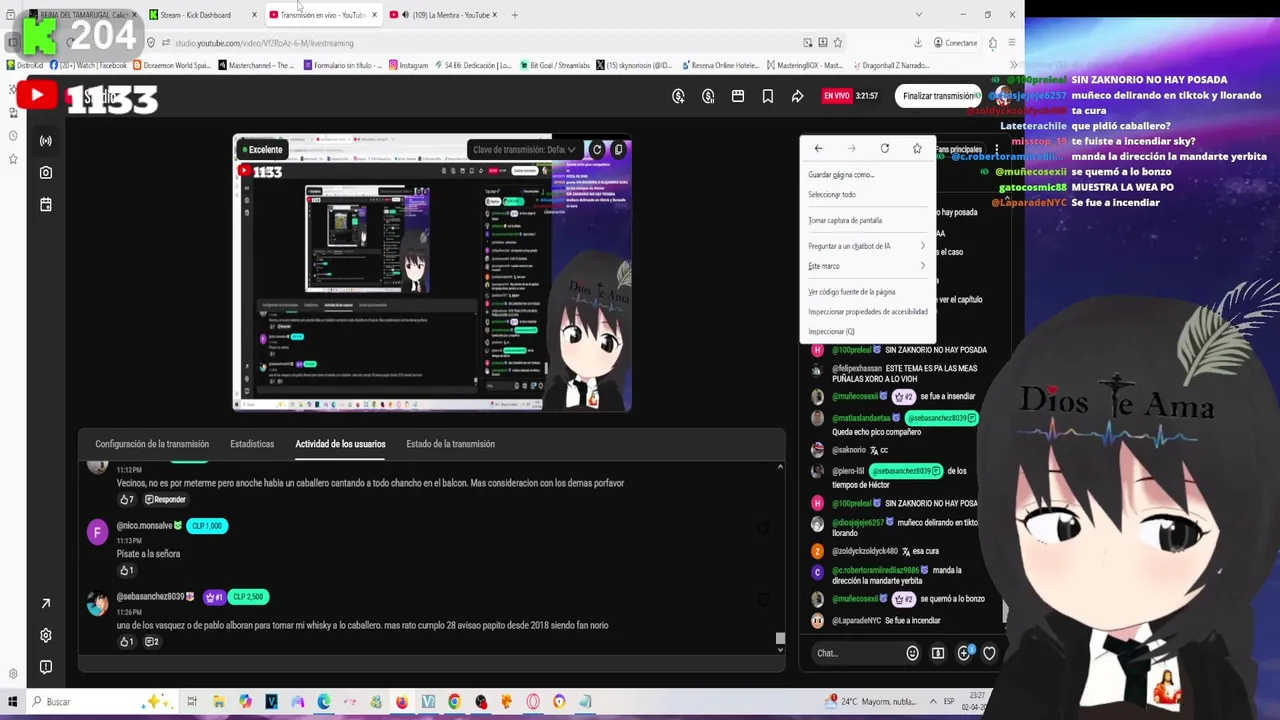Open replies on sebasanchez8039 Super Chat
This screenshot has width=1280, height=720.
(152, 641)
